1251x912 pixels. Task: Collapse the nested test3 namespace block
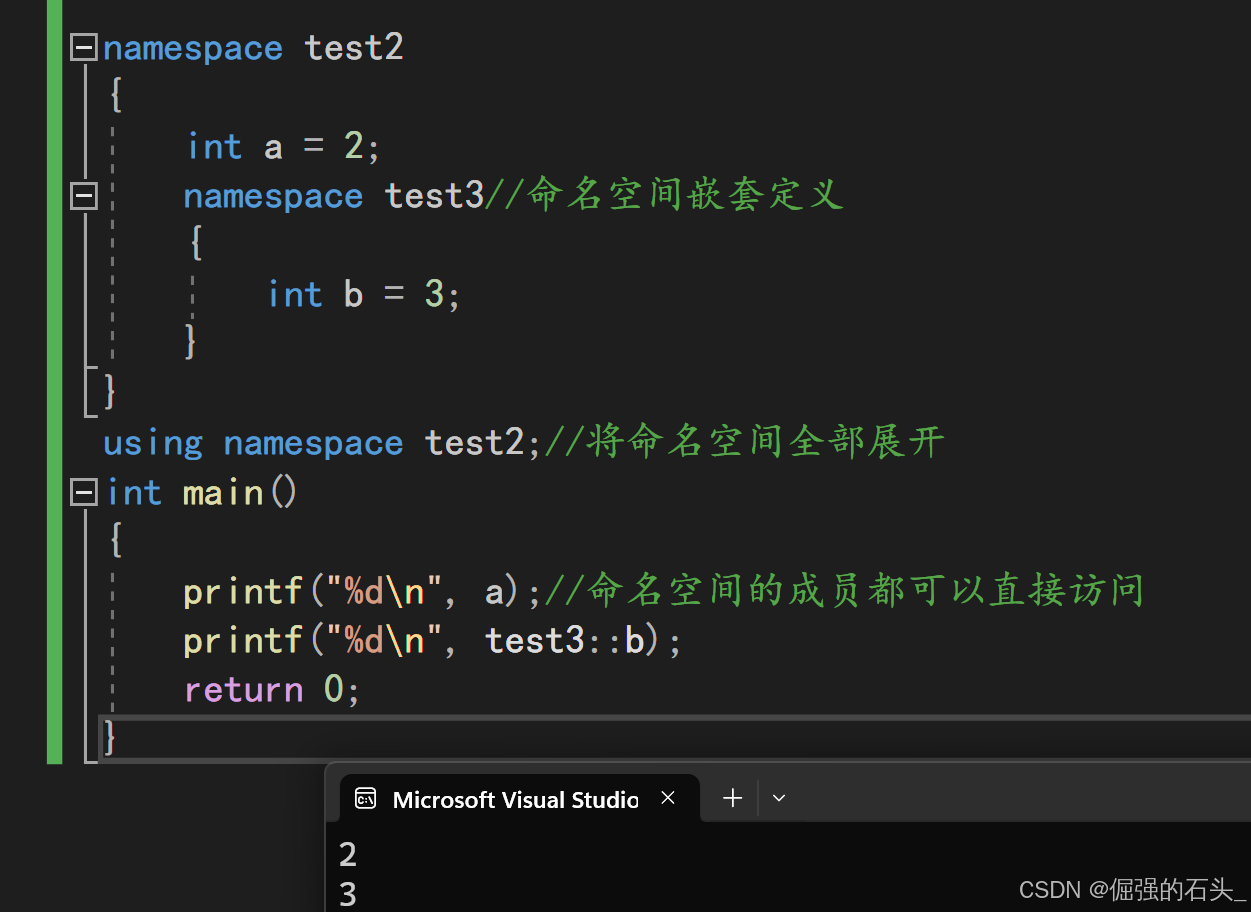84,196
